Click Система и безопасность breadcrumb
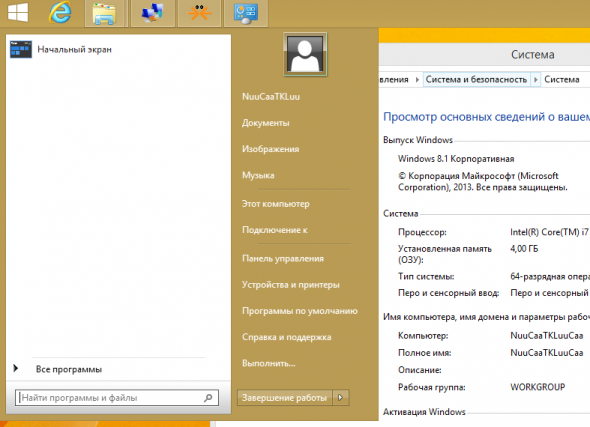 pos(476,79)
